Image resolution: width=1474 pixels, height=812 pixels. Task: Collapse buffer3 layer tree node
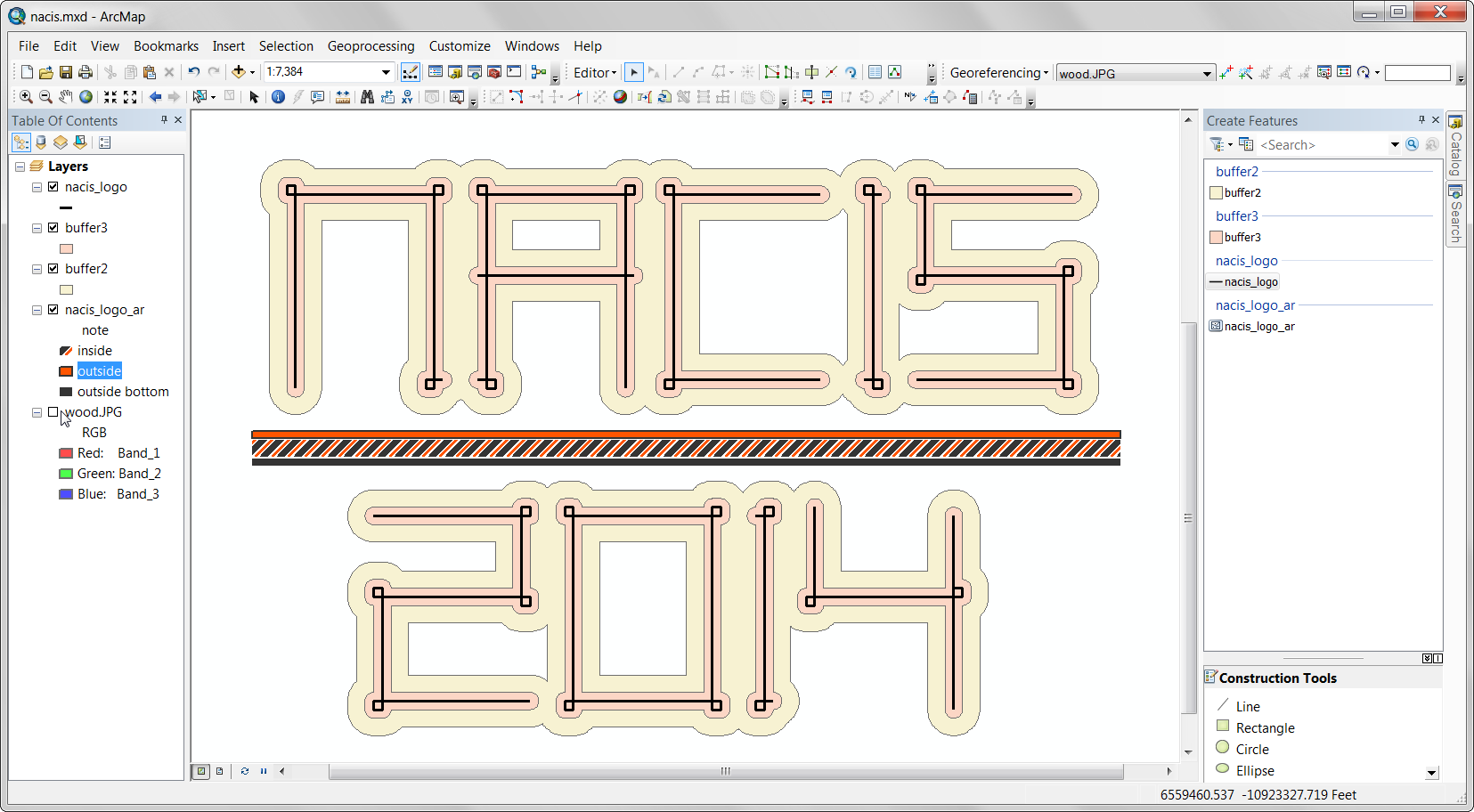37,228
